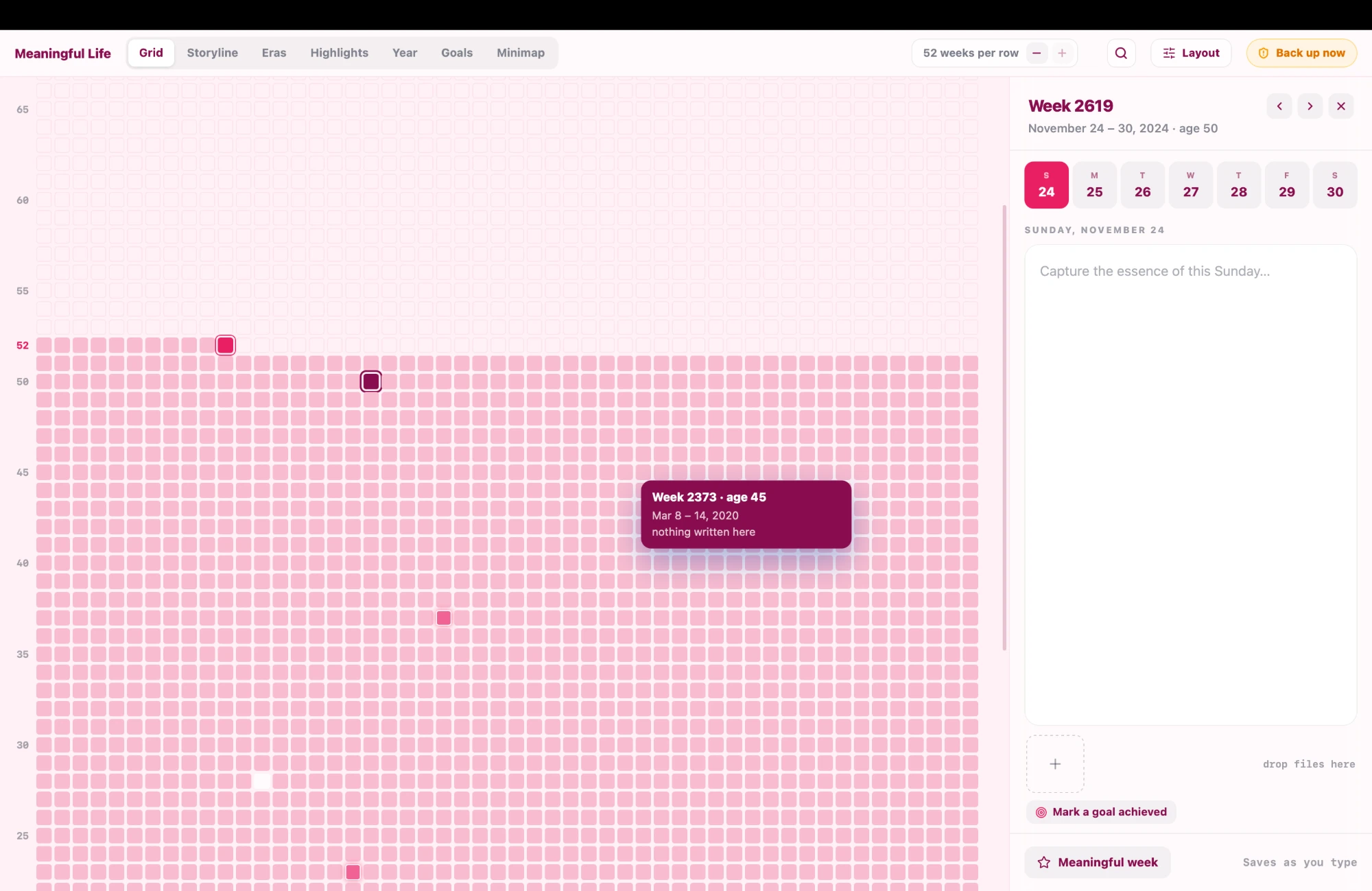Select the dark maroon selected week cell

pyautogui.click(x=371, y=381)
